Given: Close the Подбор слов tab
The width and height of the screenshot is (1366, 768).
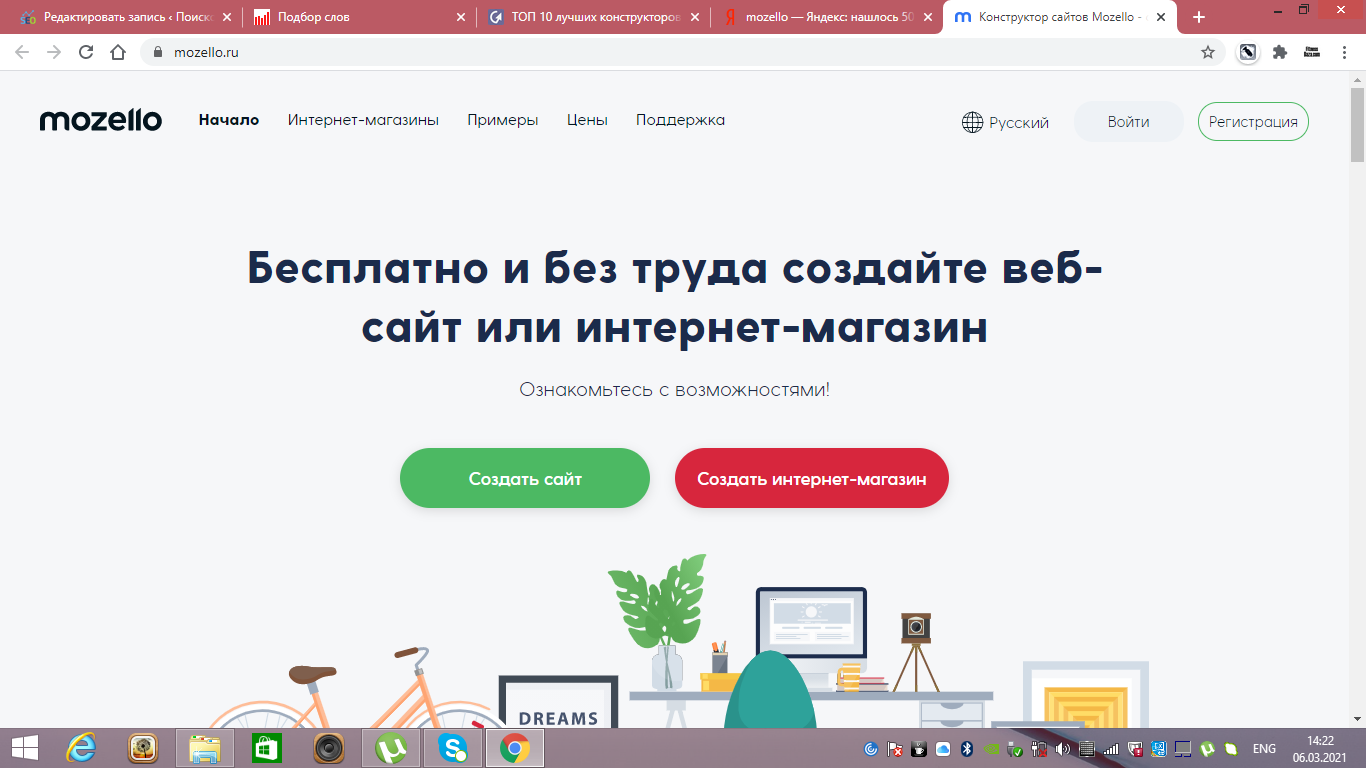Looking at the screenshot, I should tap(461, 17).
